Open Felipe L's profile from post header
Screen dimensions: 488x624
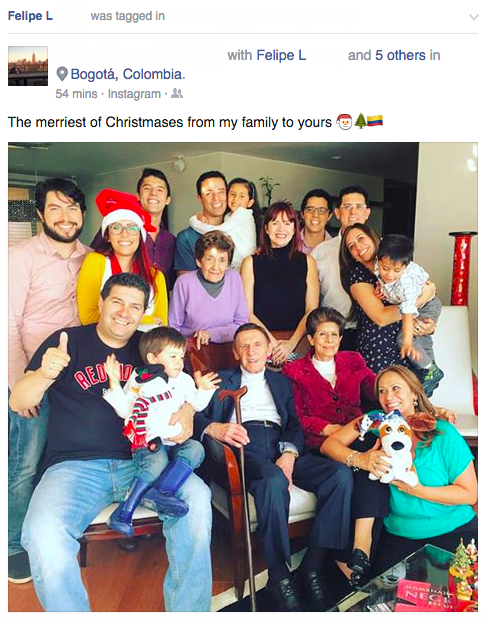coord(30,16)
